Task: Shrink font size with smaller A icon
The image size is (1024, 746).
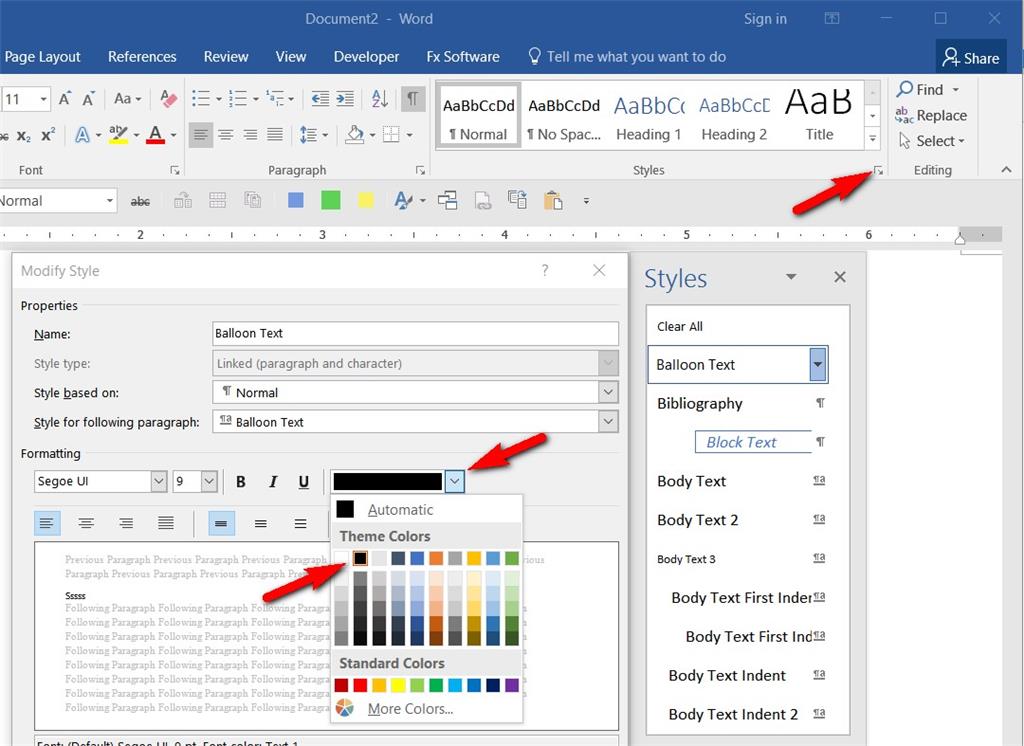Action: 88,99
